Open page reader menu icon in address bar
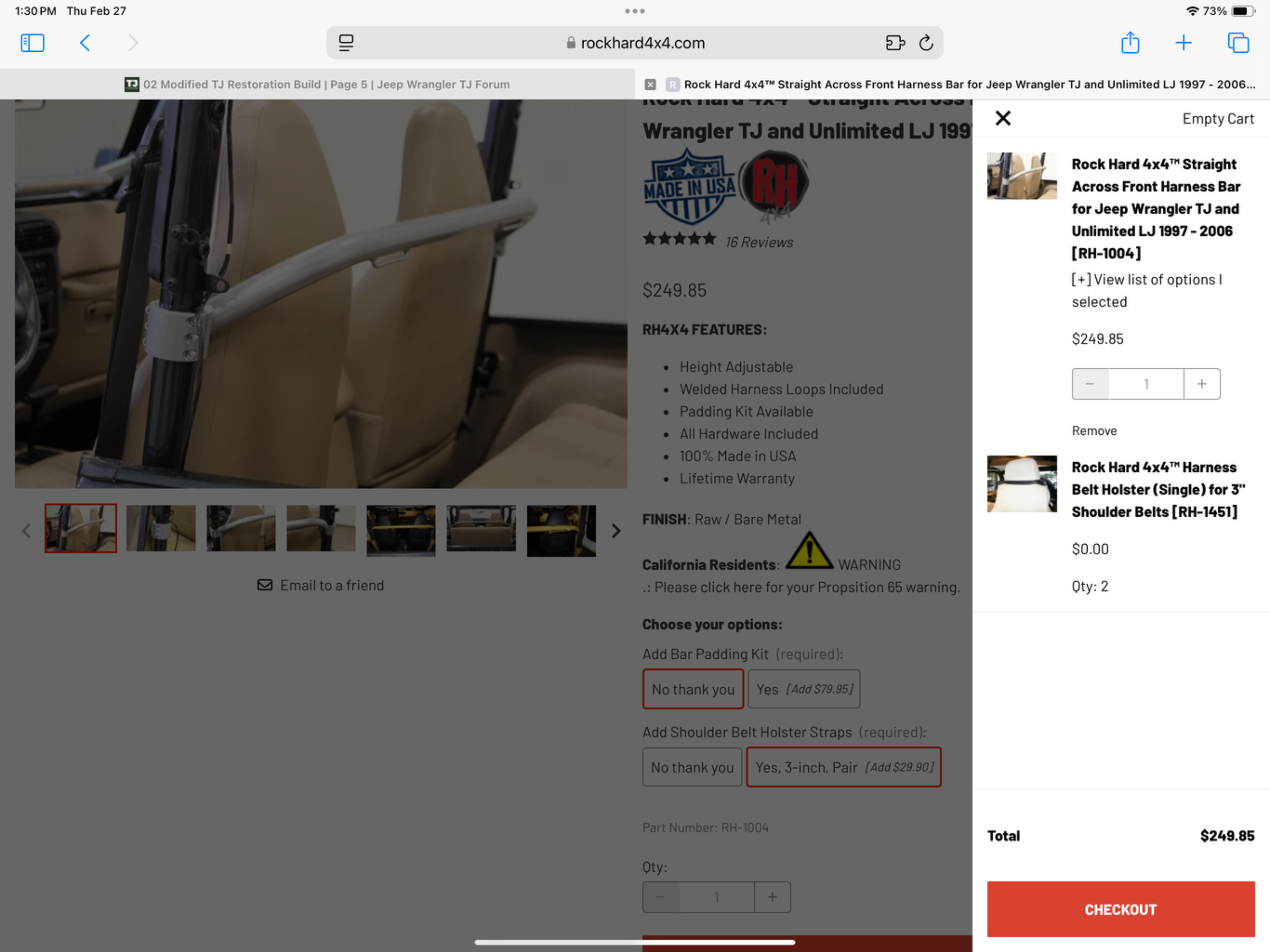The height and width of the screenshot is (952, 1270). [346, 43]
